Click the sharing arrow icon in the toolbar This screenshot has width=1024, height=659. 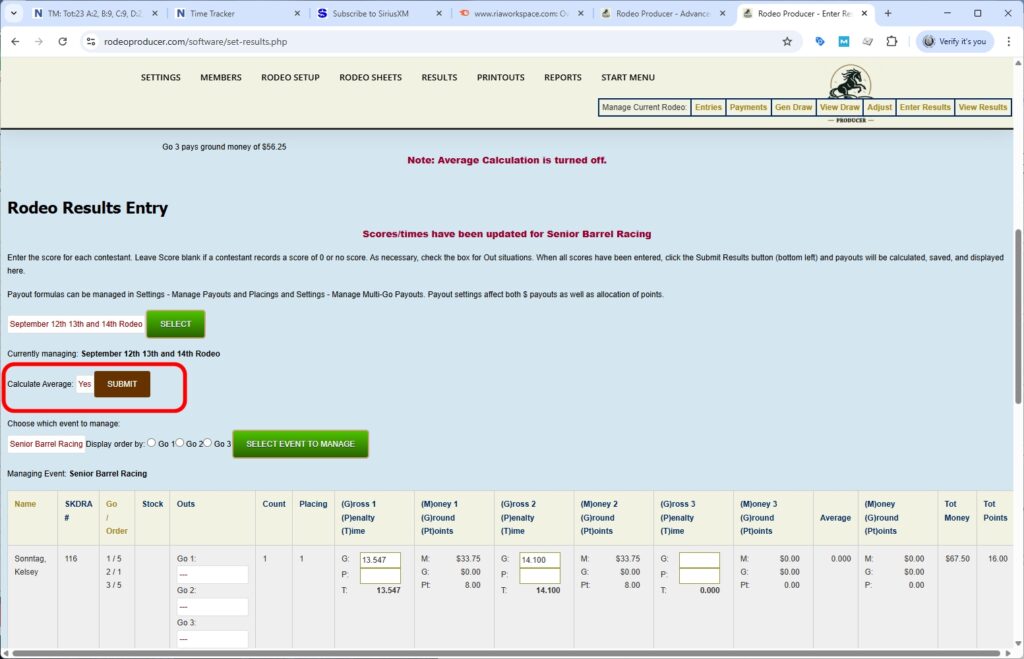[868, 43]
